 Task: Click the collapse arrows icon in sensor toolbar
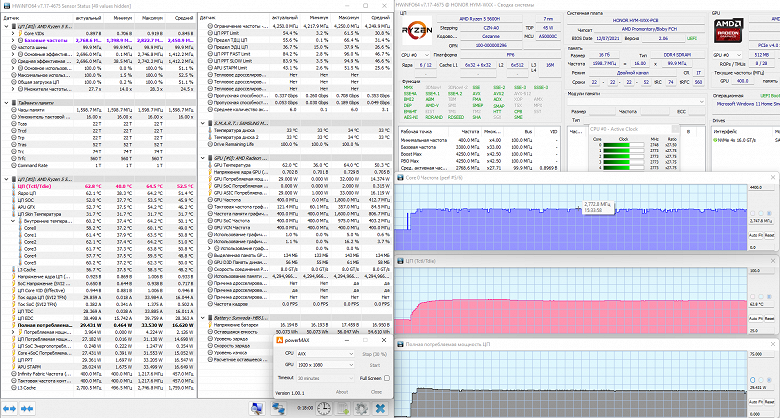click(x=27, y=409)
